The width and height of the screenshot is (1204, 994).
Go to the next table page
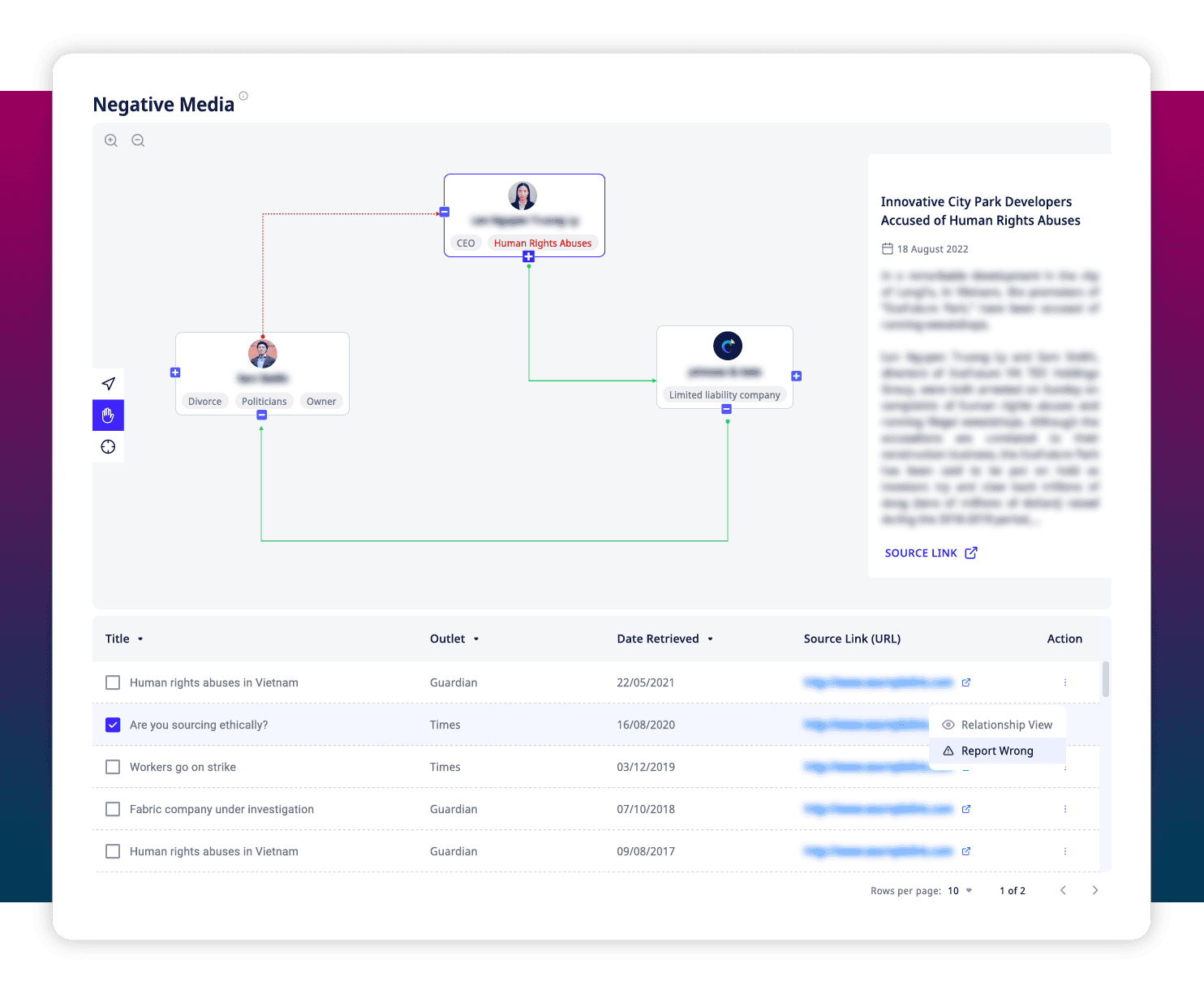click(x=1095, y=890)
